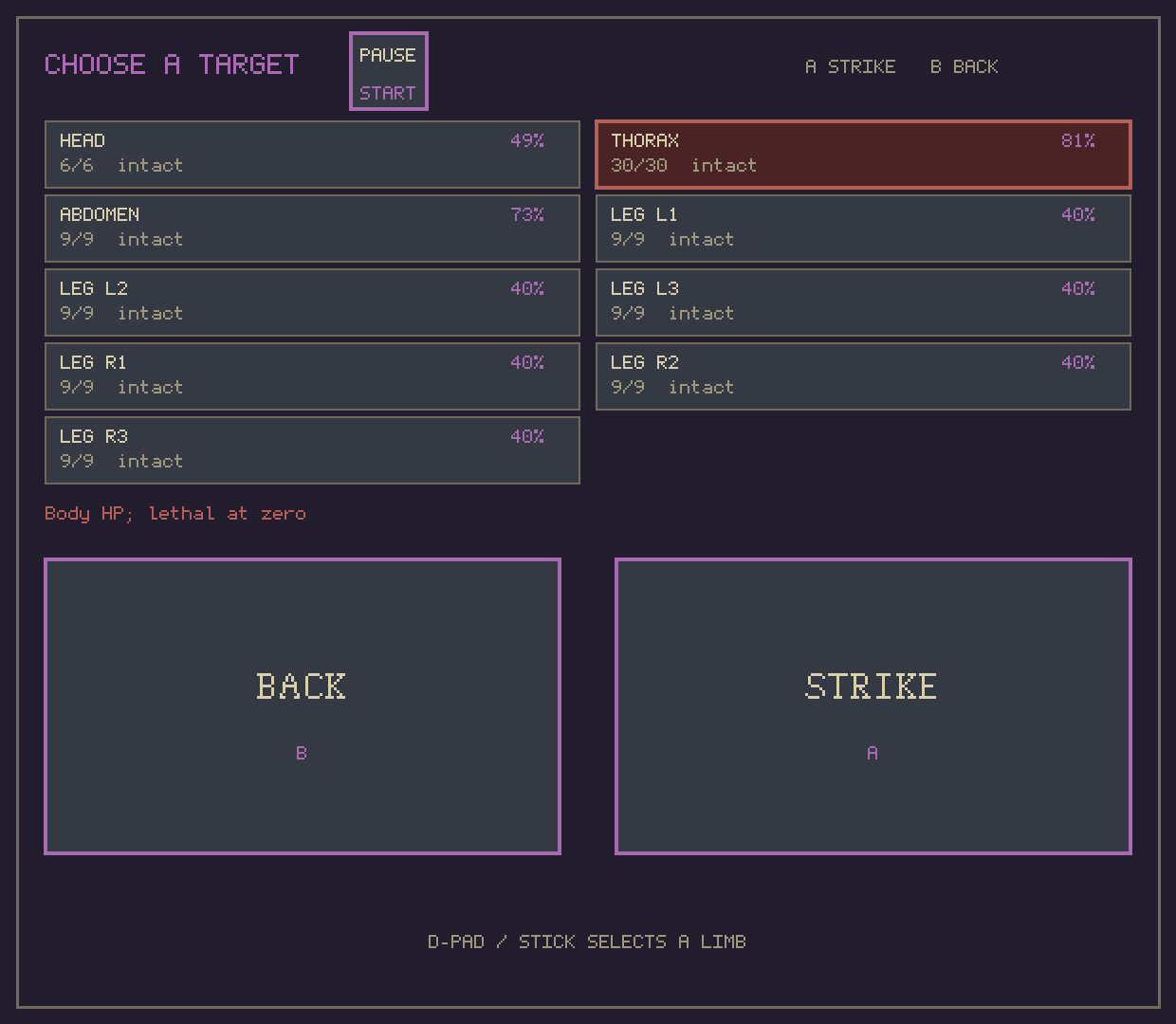
Task: Select the highlighted THORAX target
Action: 863,155
